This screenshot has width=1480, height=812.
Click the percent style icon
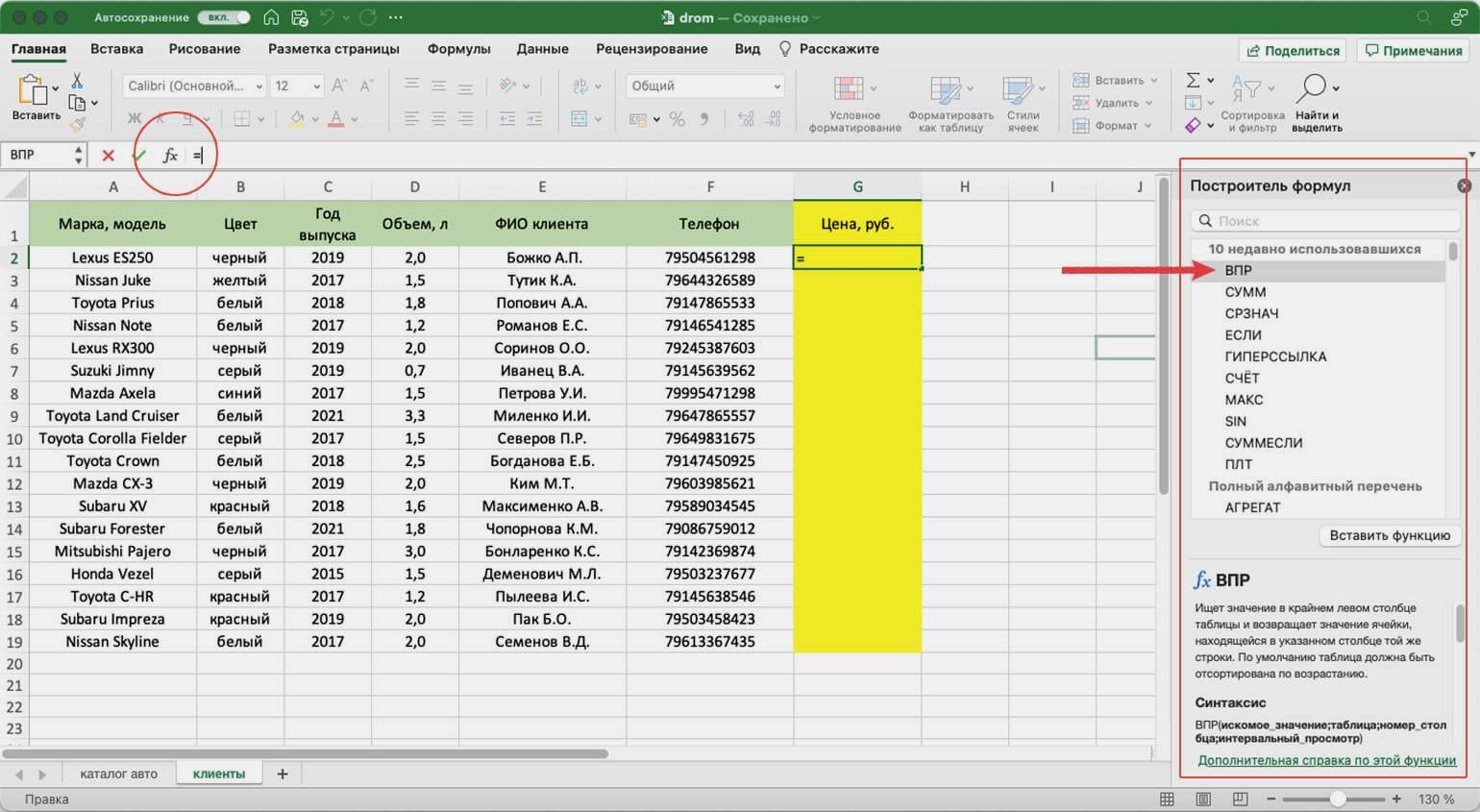678,119
